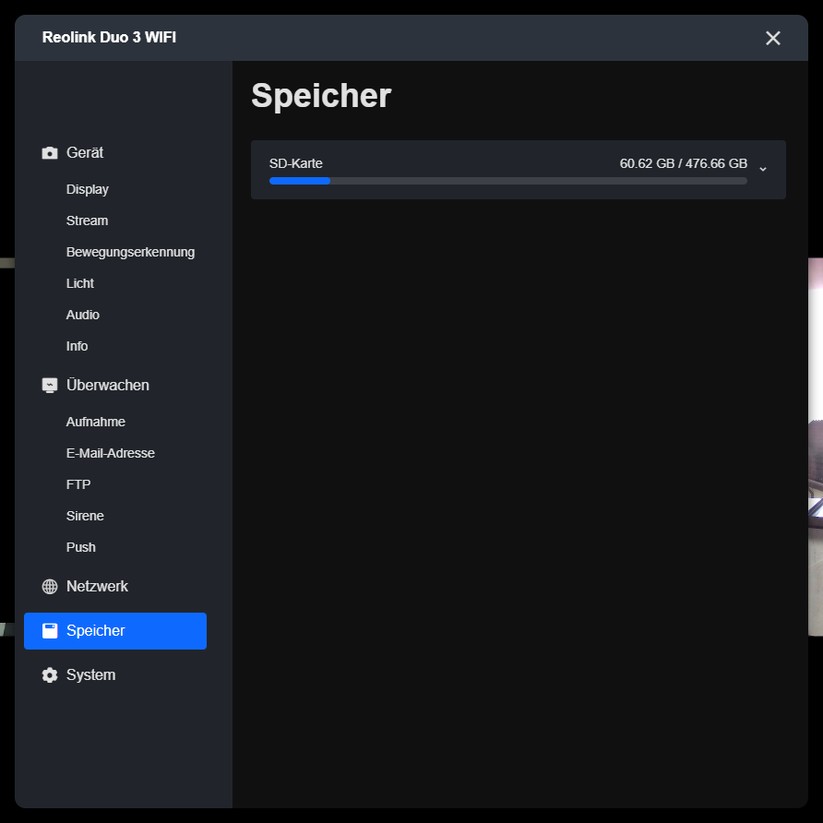Open Aufnahme recording settings
Image resolution: width=823 pixels, height=823 pixels.
[x=96, y=421]
